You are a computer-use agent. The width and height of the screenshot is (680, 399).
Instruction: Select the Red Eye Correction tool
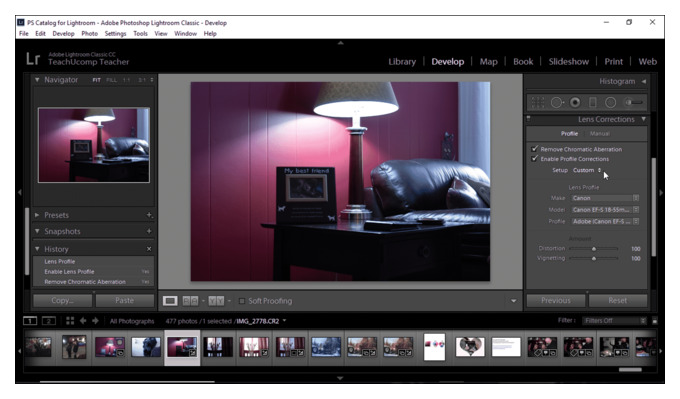click(x=575, y=102)
